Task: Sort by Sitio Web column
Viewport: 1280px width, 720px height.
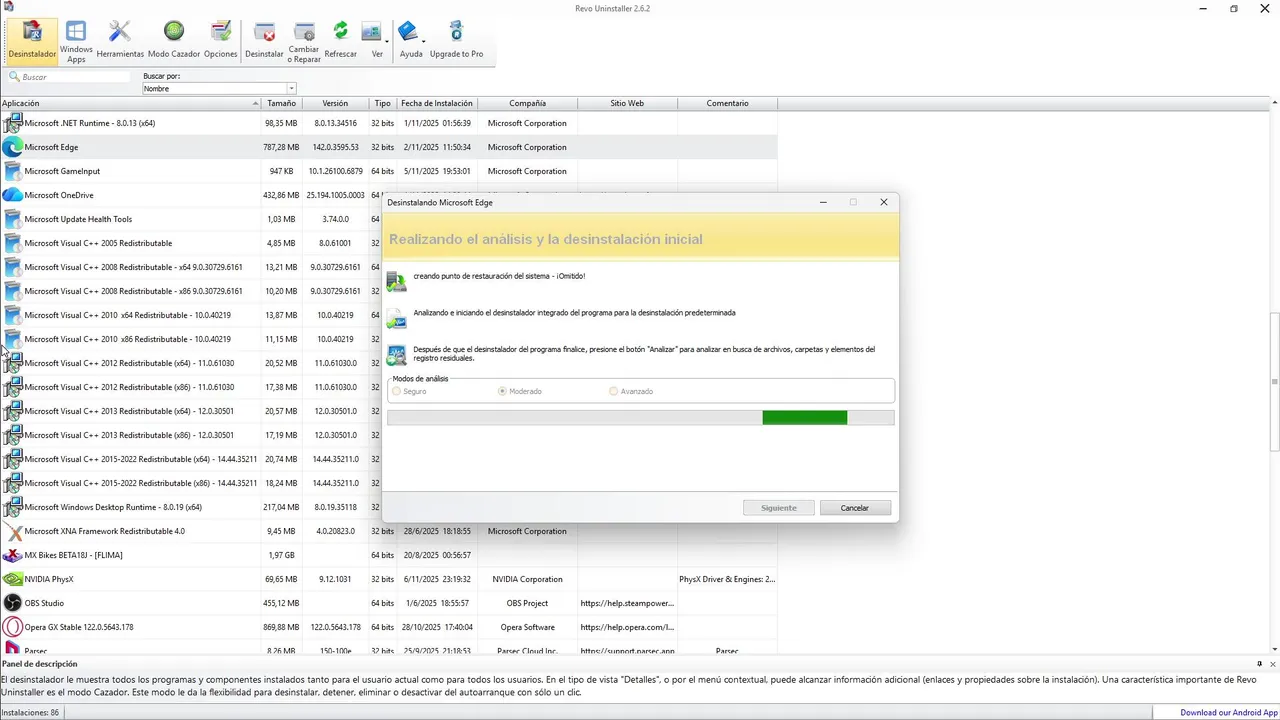Action: coord(627,103)
